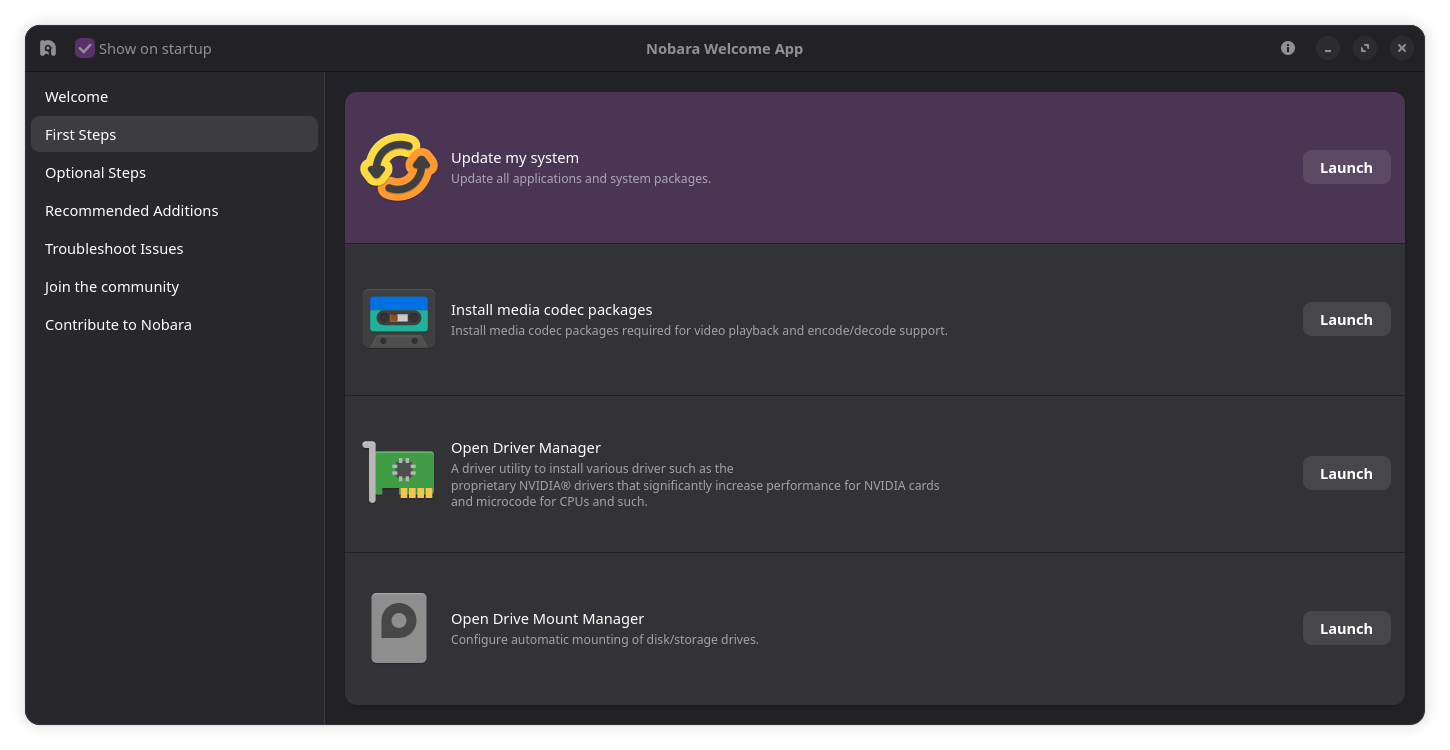Uncheck the Show on startup checkbox
1450x750 pixels.
pos(85,48)
